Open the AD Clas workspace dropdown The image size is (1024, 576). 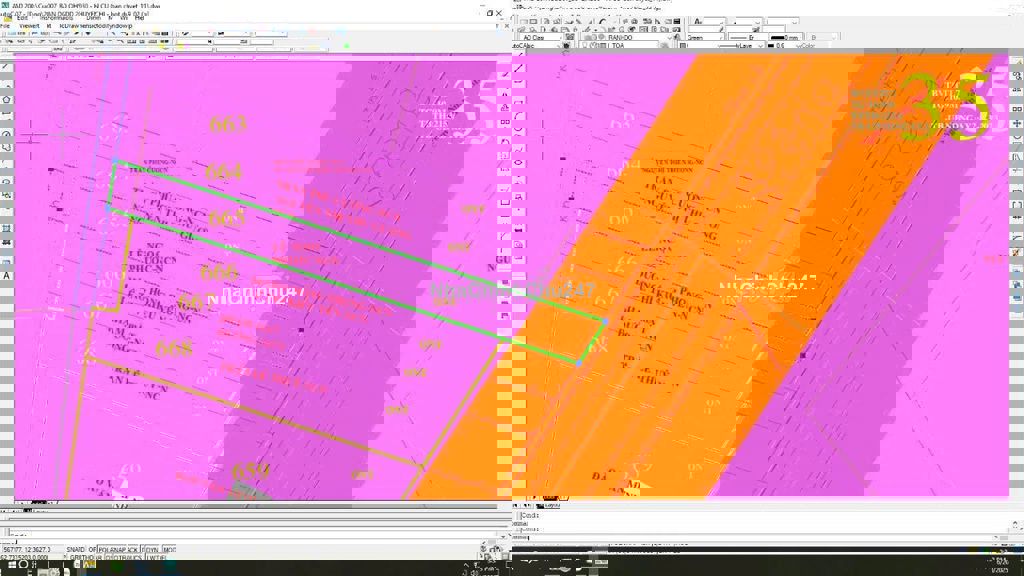pos(540,37)
